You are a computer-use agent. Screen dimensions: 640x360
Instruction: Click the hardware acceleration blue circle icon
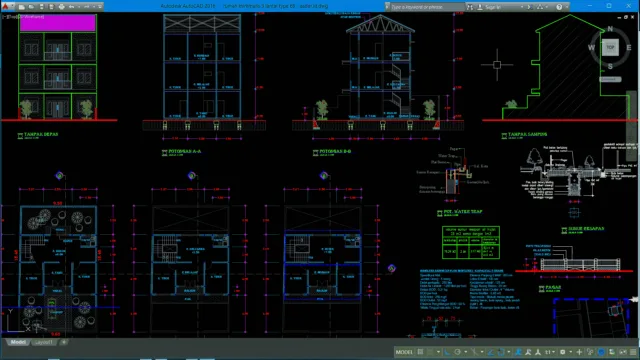click(x=601, y=352)
